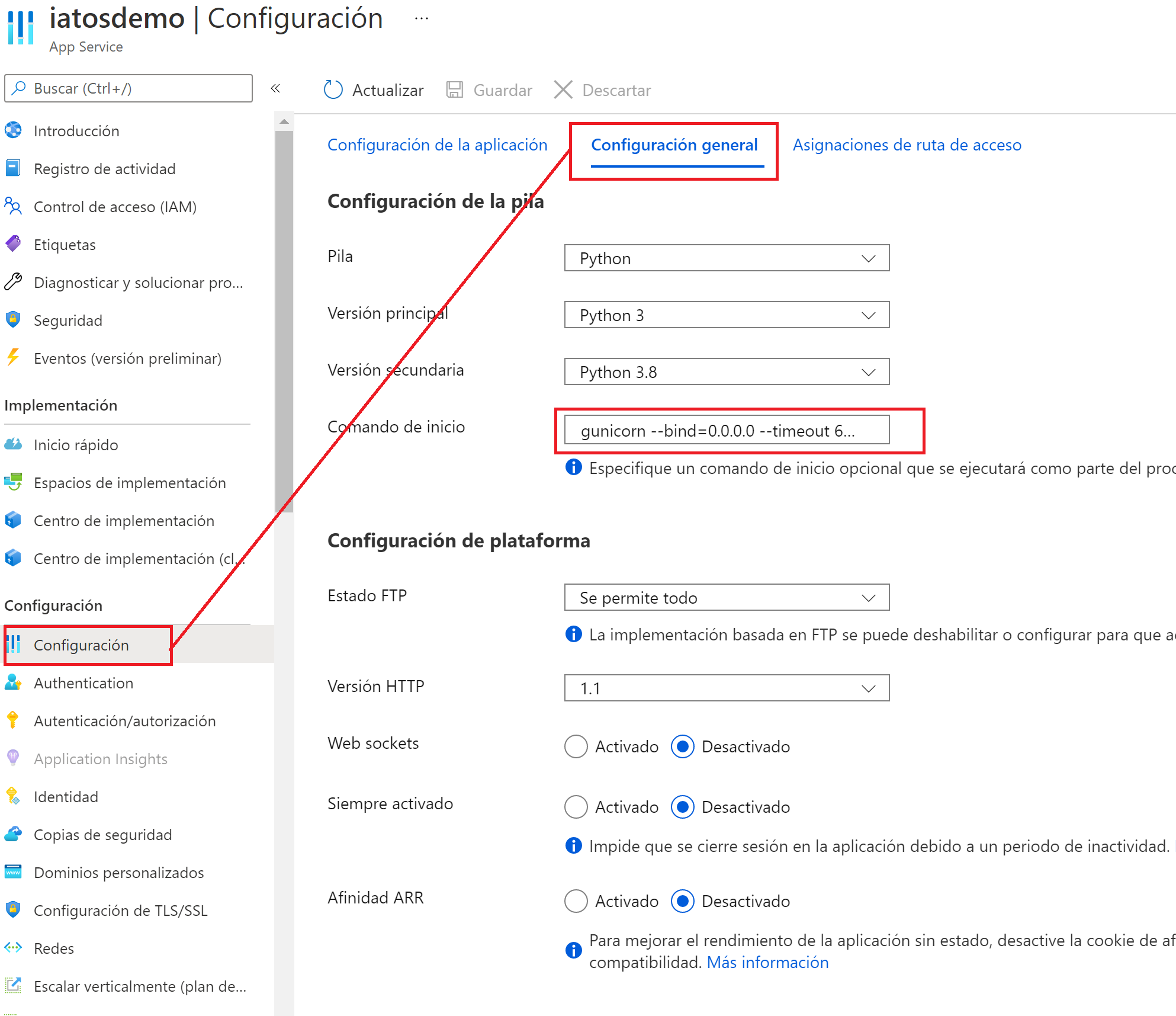Open Seguridad shield icon item

point(13,320)
